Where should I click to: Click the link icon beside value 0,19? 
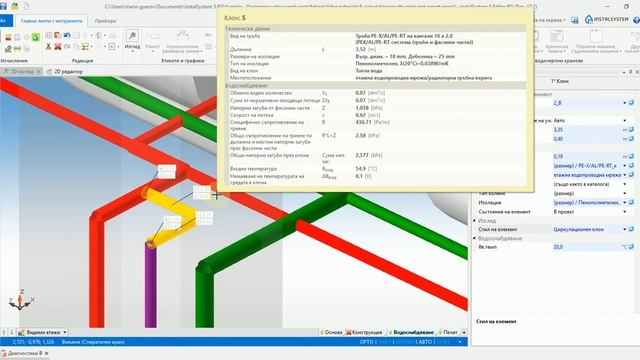[x=631, y=156]
